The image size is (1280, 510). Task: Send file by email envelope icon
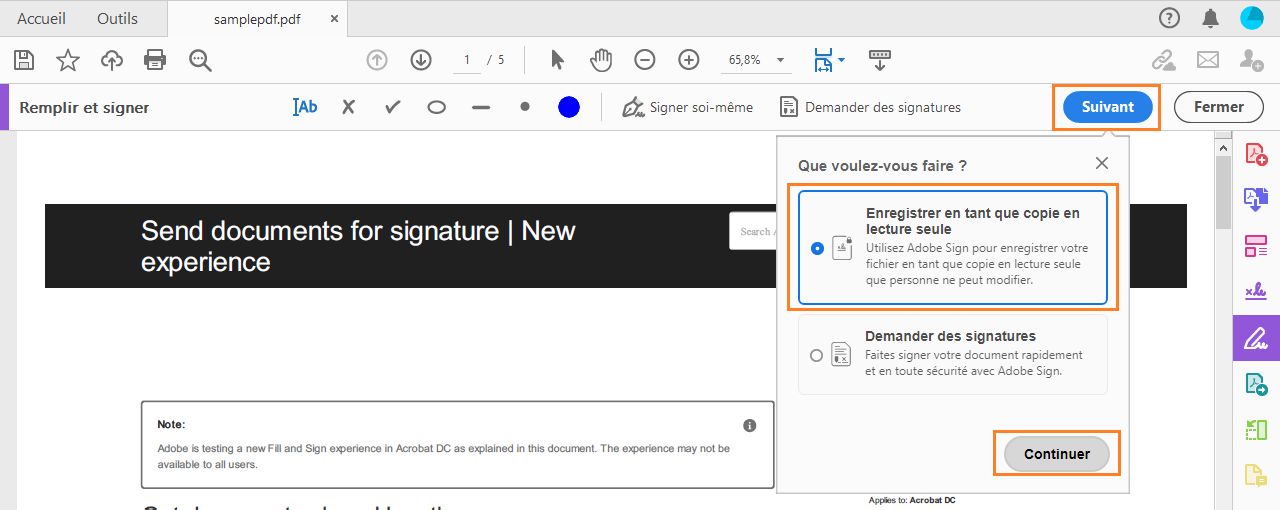coord(1208,60)
